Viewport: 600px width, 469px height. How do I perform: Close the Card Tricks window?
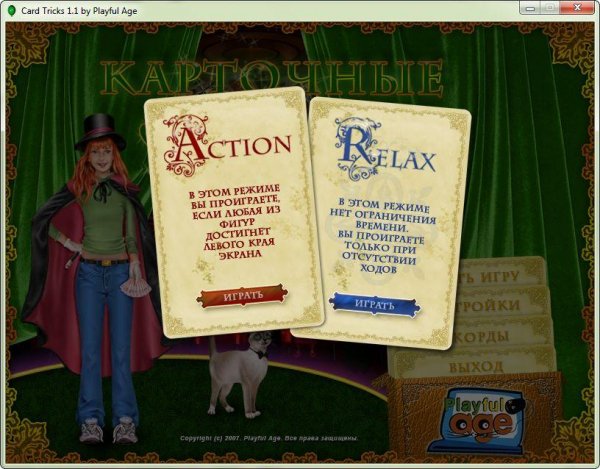(x=578, y=8)
